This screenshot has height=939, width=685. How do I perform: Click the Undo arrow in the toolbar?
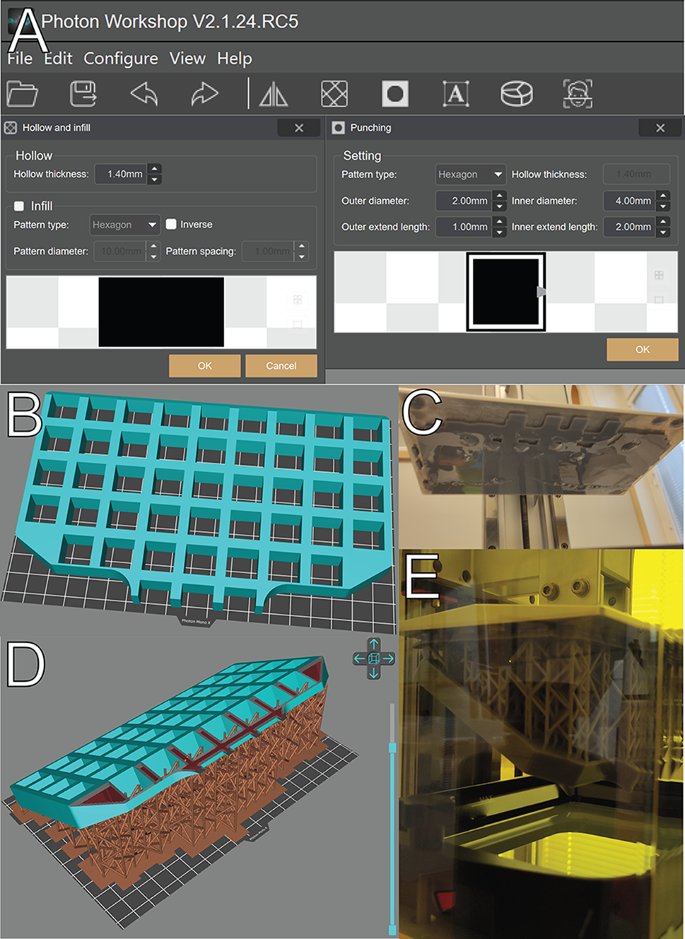pos(144,94)
